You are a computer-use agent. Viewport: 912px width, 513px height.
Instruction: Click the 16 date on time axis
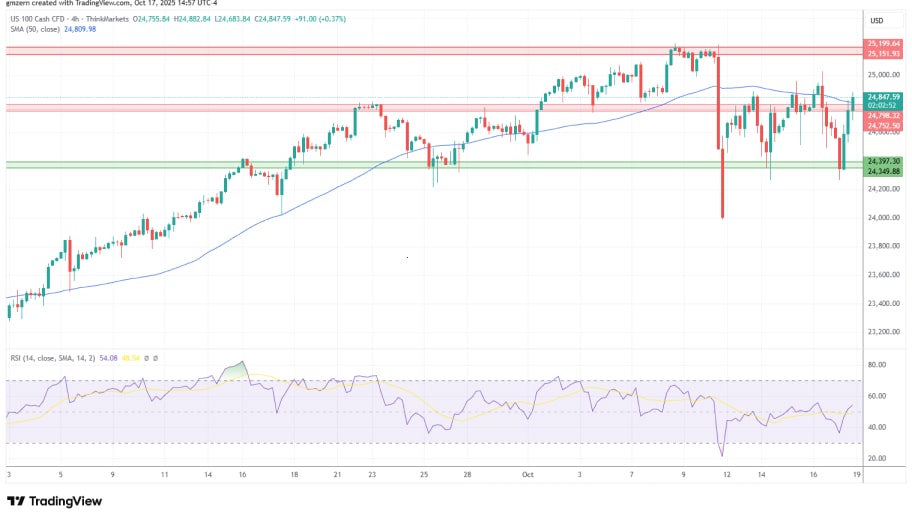point(242,474)
